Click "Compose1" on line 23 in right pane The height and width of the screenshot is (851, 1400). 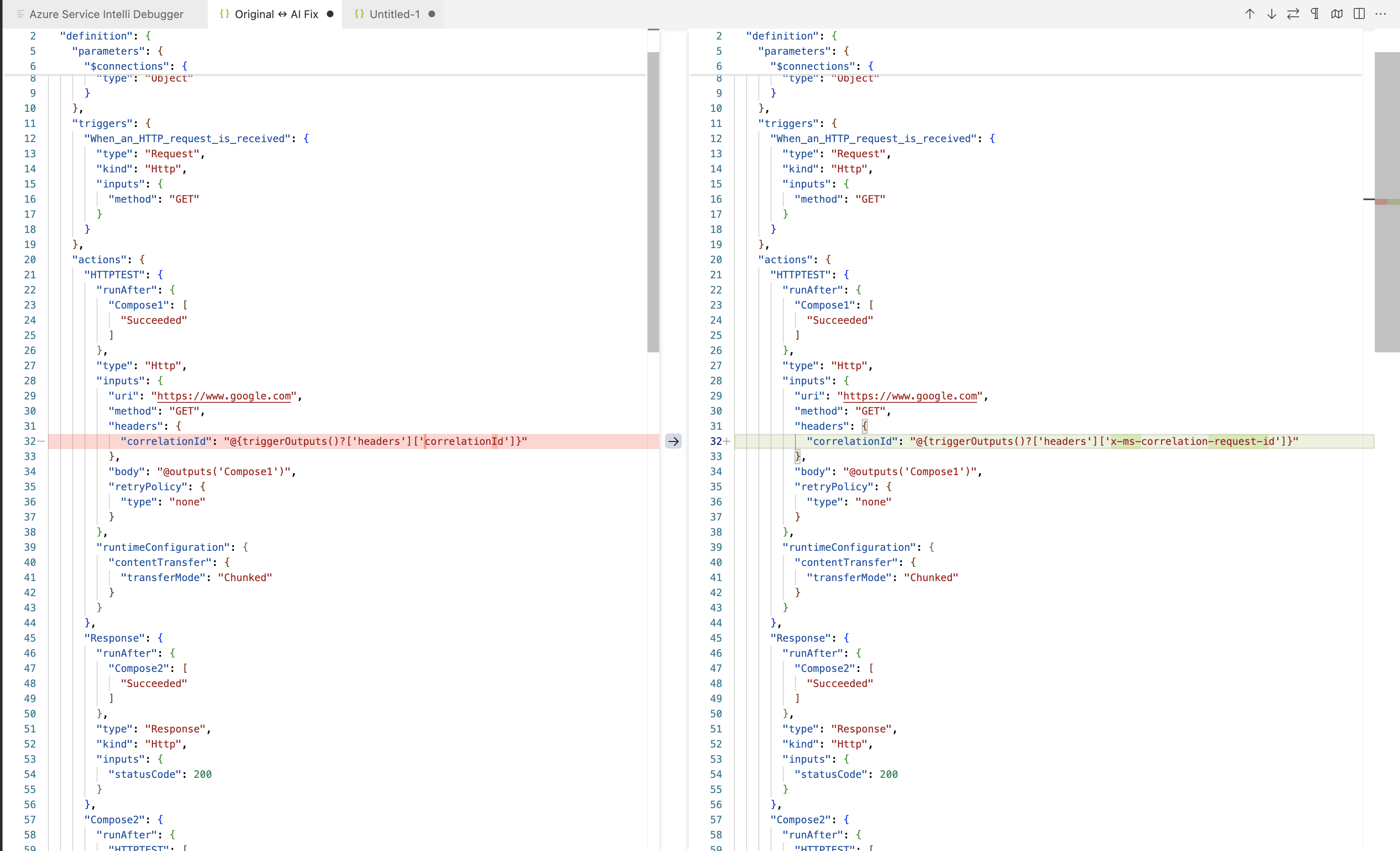coord(826,305)
